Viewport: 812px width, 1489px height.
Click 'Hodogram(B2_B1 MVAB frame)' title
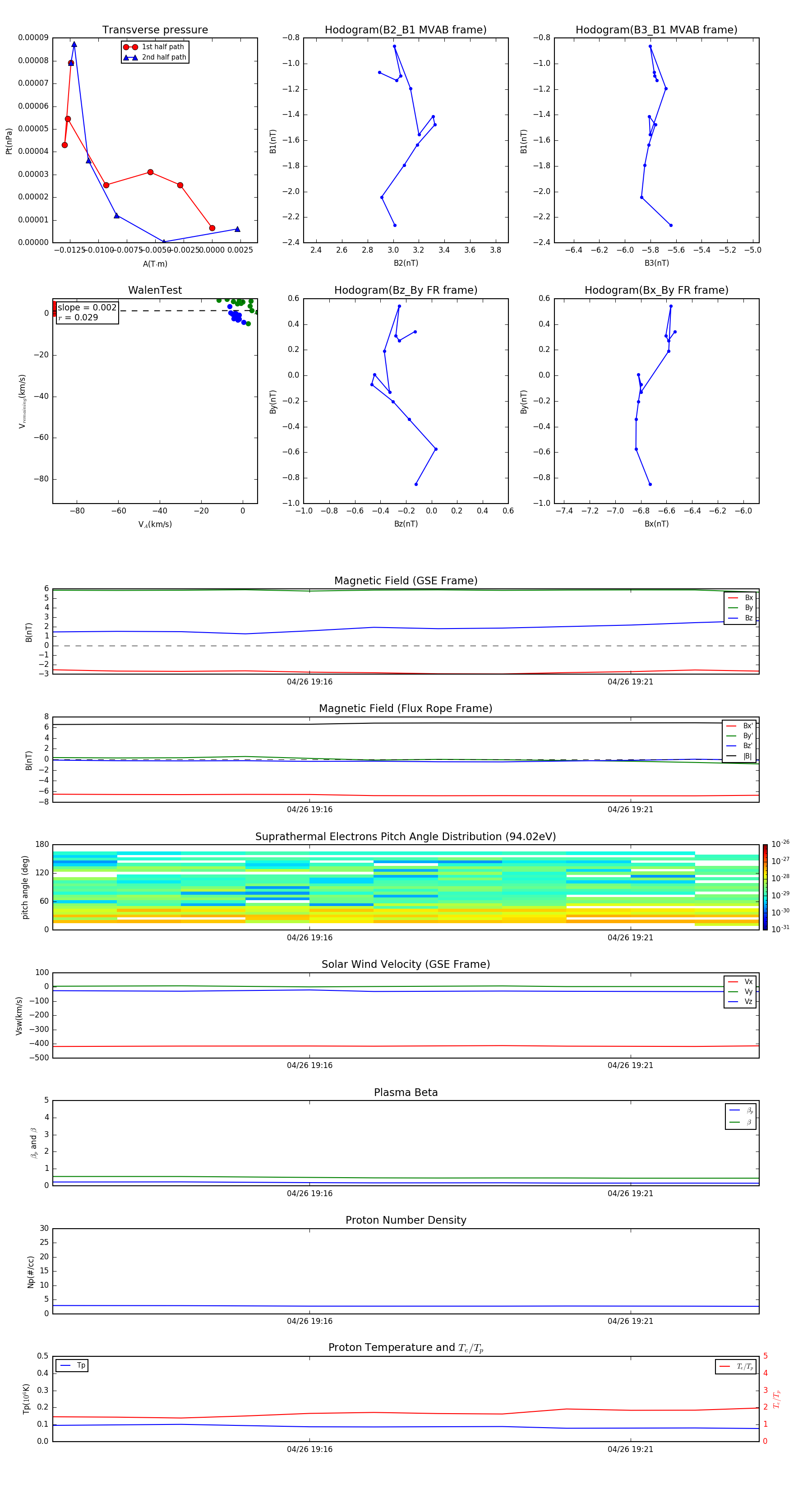[x=406, y=29]
